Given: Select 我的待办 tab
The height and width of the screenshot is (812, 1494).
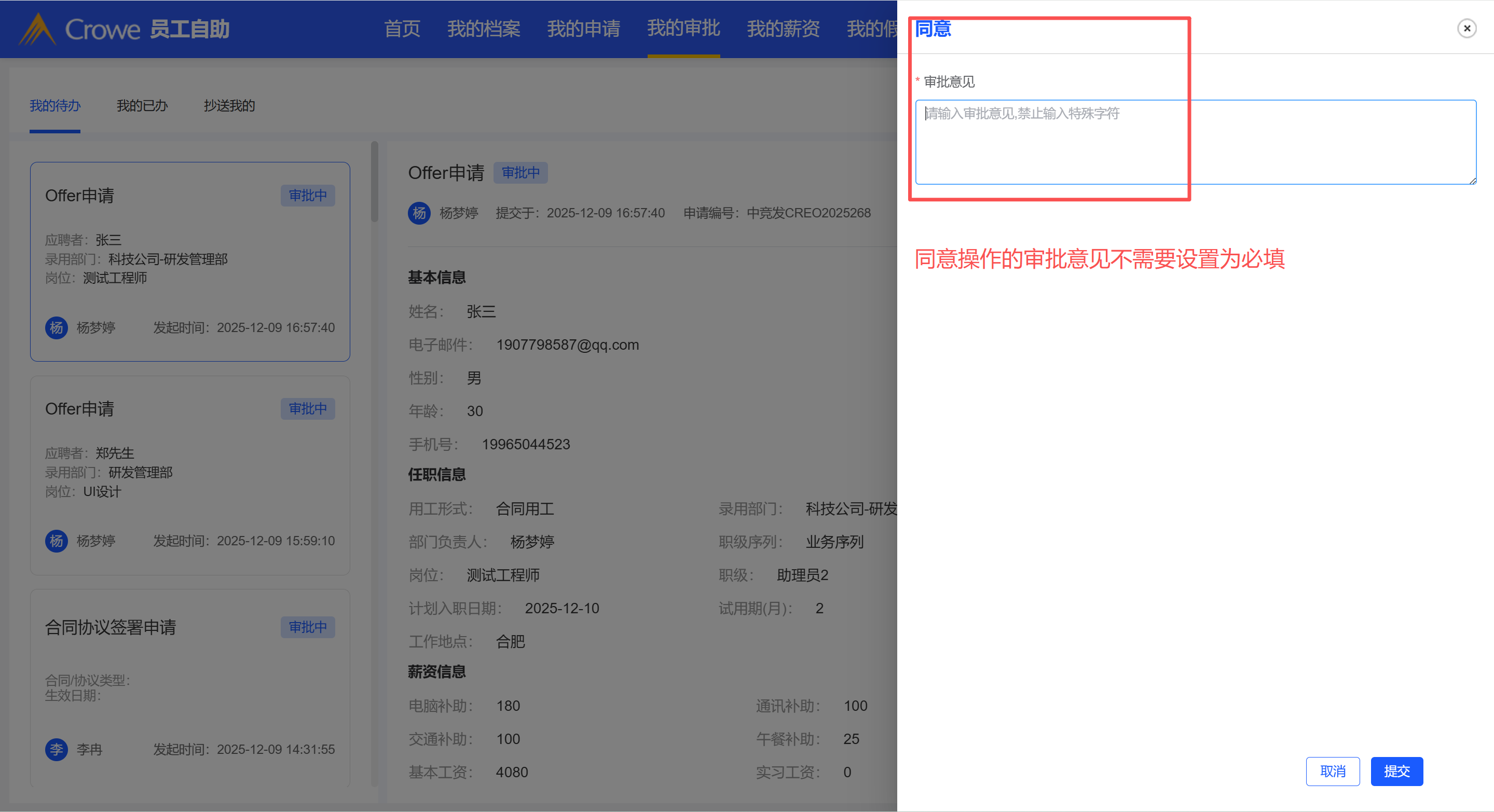Looking at the screenshot, I should [x=55, y=105].
